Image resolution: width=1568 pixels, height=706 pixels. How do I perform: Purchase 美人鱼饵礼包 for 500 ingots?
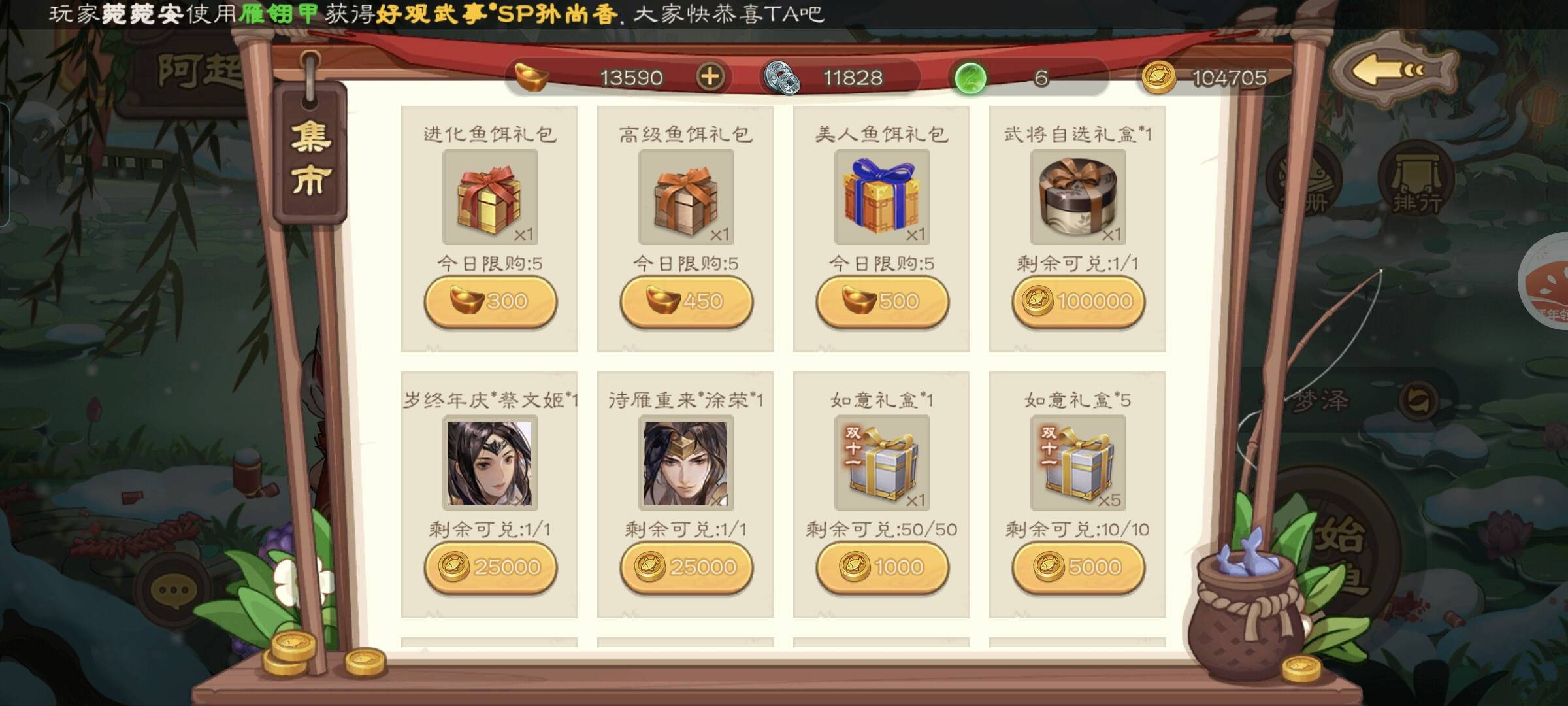coord(882,301)
